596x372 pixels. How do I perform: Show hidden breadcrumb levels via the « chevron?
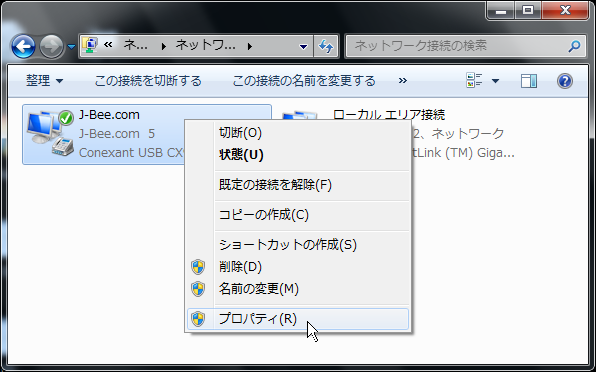tap(108, 45)
